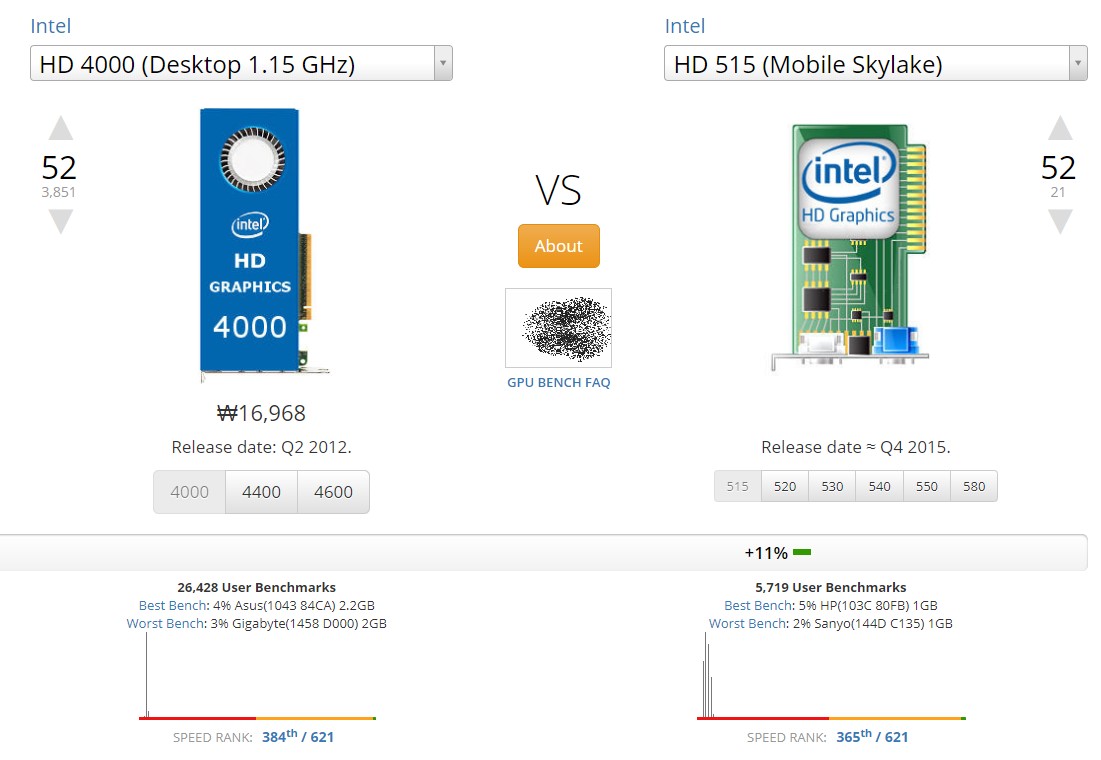
Task: Select the 530 variant
Action: [832, 487]
